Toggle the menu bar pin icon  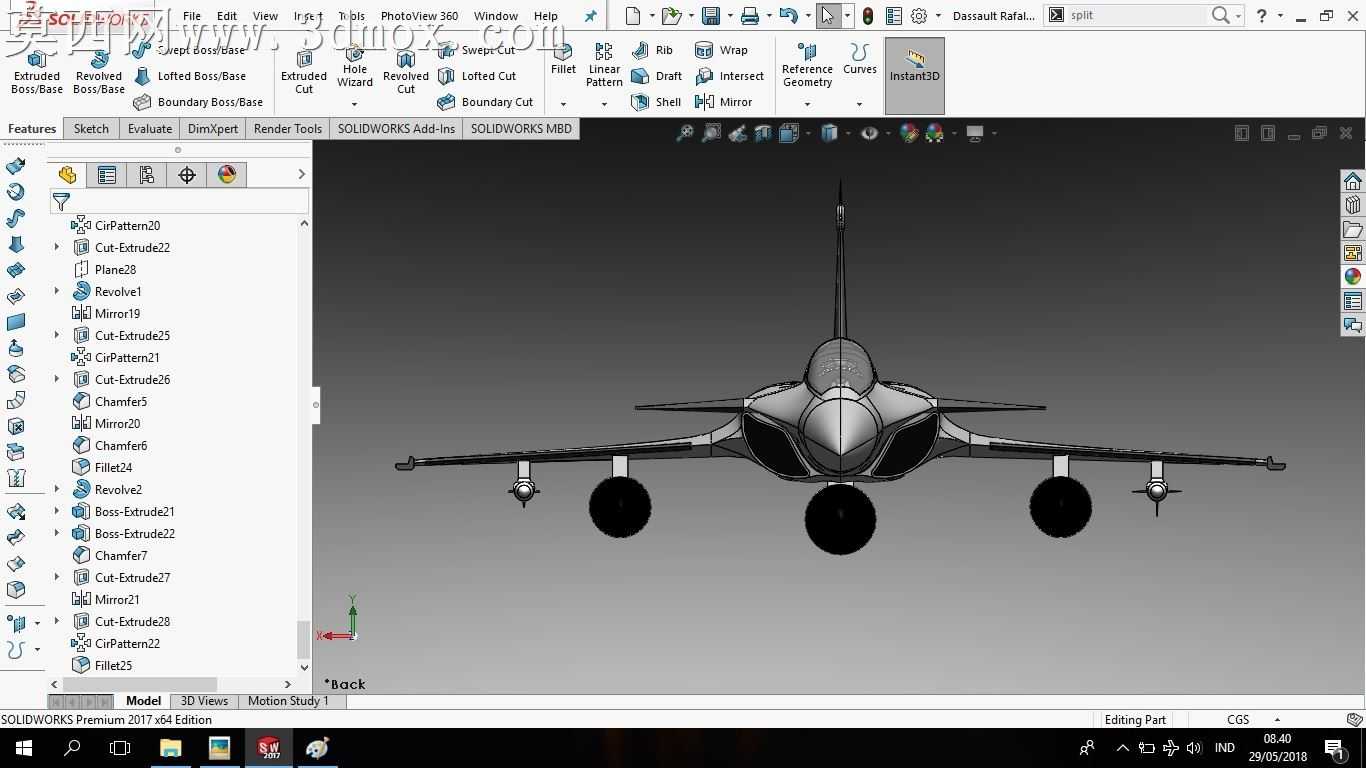coord(590,16)
